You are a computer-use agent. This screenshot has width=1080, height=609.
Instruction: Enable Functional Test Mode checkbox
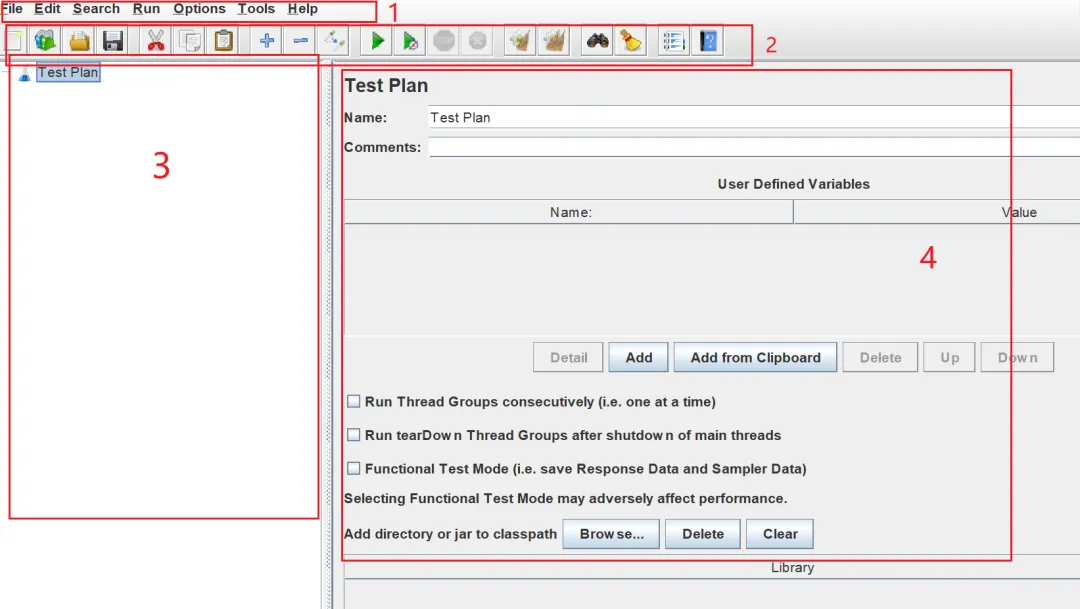point(353,468)
